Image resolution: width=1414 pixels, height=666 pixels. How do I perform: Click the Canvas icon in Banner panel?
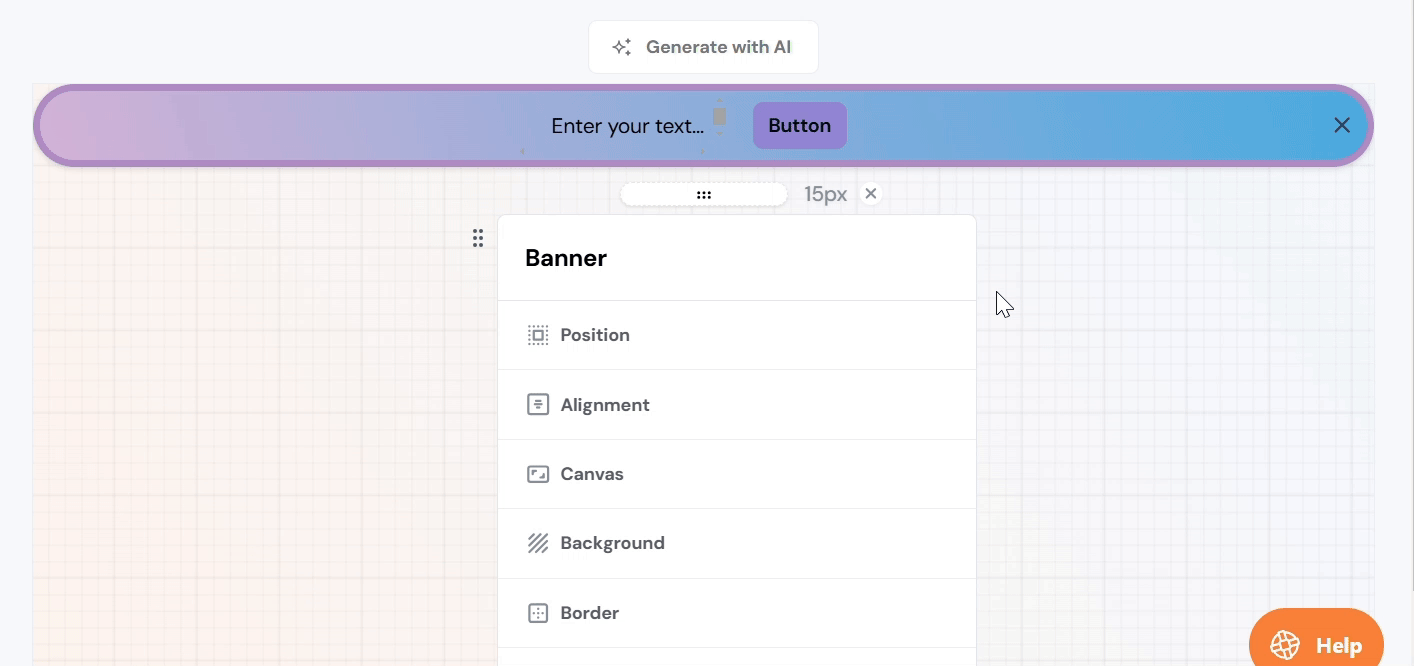[x=538, y=474]
